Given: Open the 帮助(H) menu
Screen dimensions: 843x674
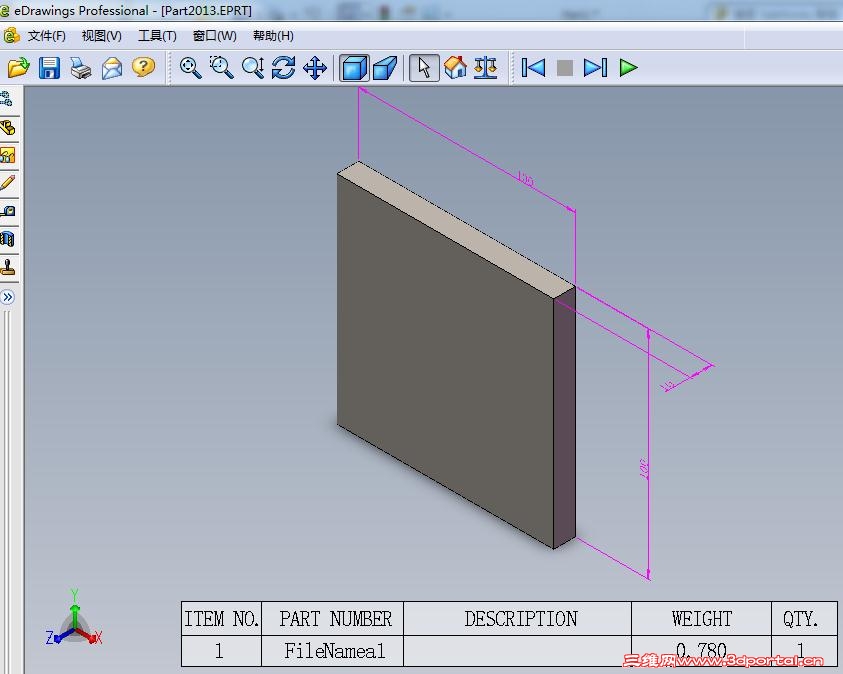Looking at the screenshot, I should (x=273, y=36).
